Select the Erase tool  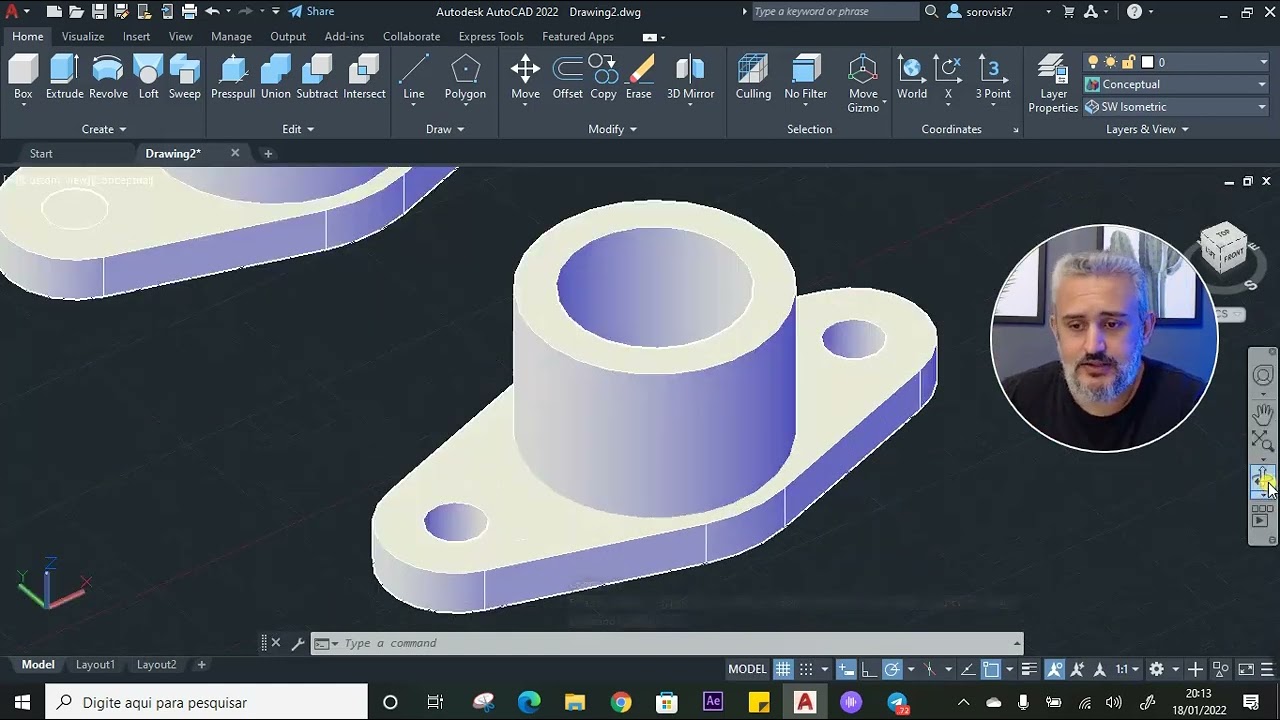click(638, 78)
